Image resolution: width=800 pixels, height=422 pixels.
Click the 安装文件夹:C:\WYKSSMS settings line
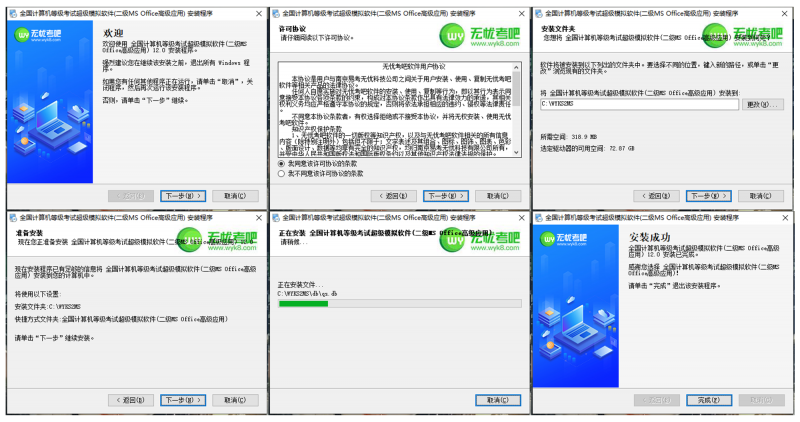(x=47, y=307)
